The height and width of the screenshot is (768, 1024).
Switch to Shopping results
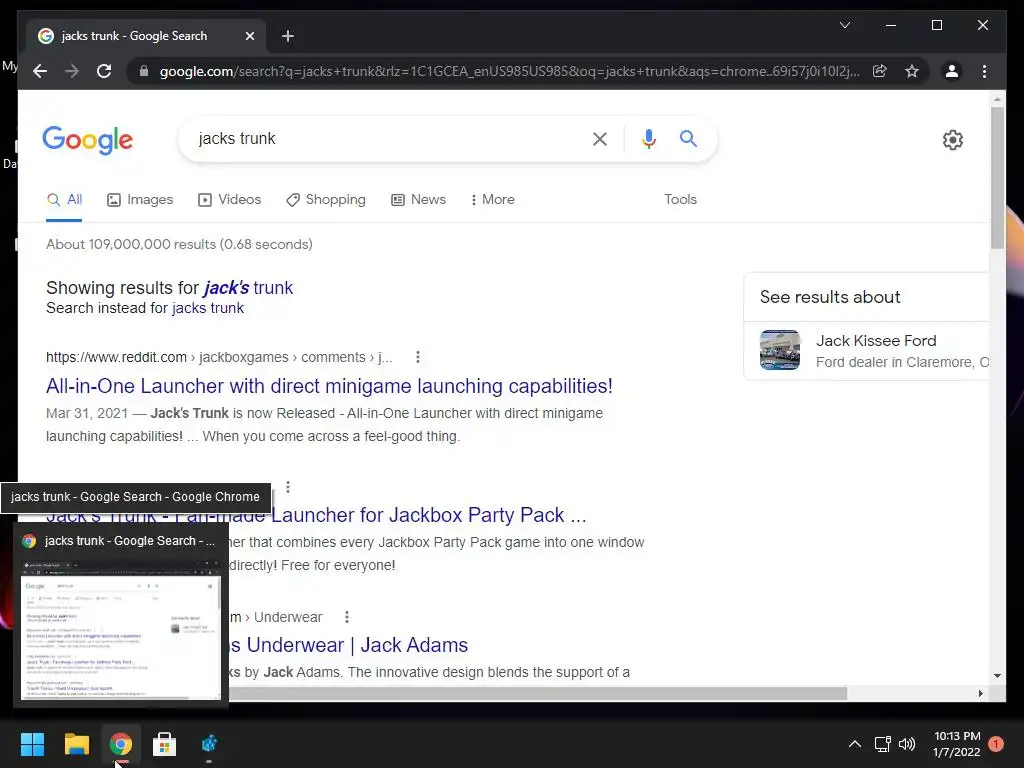[326, 199]
